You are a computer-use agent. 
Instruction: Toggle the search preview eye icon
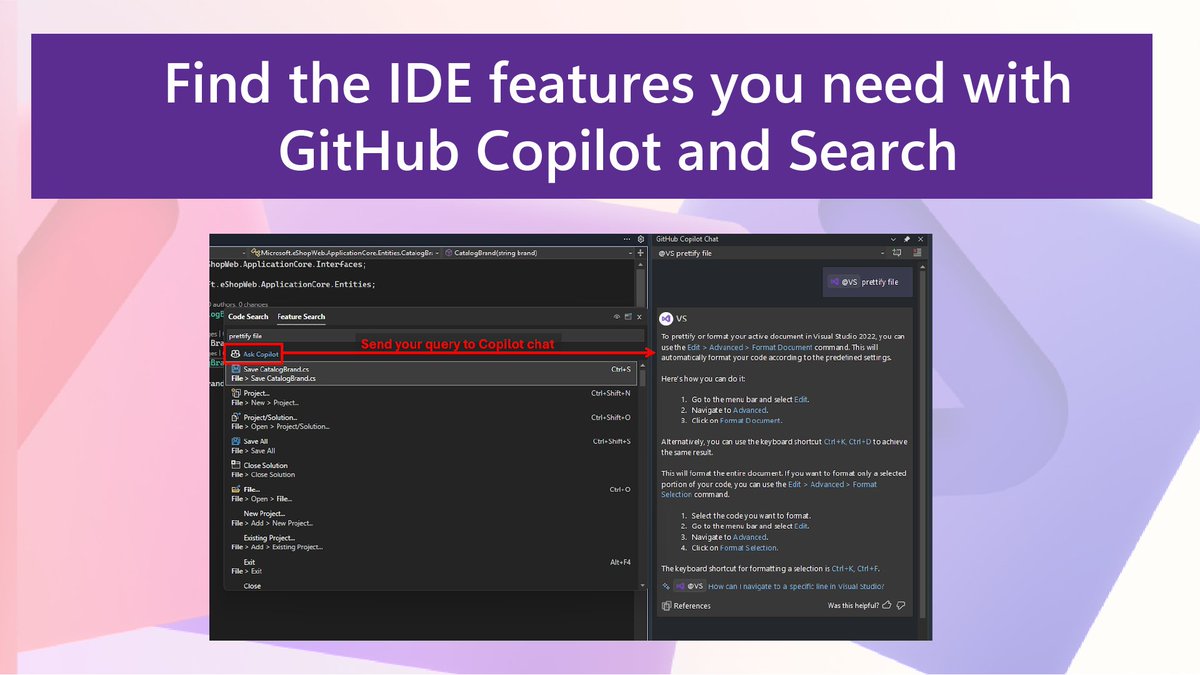(x=617, y=317)
